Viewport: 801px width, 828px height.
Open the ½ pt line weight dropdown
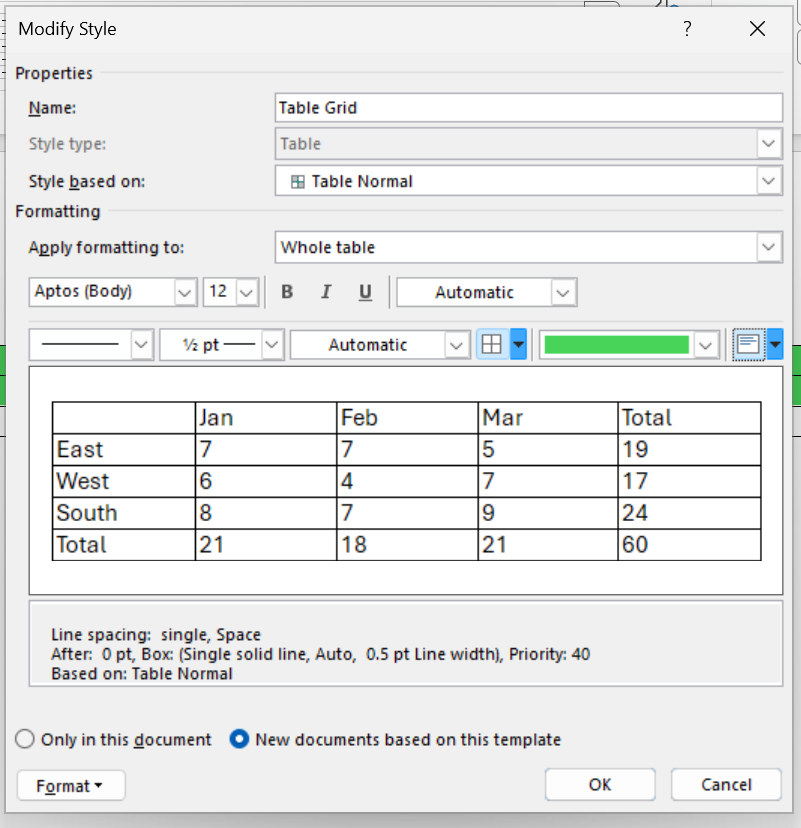tap(272, 344)
